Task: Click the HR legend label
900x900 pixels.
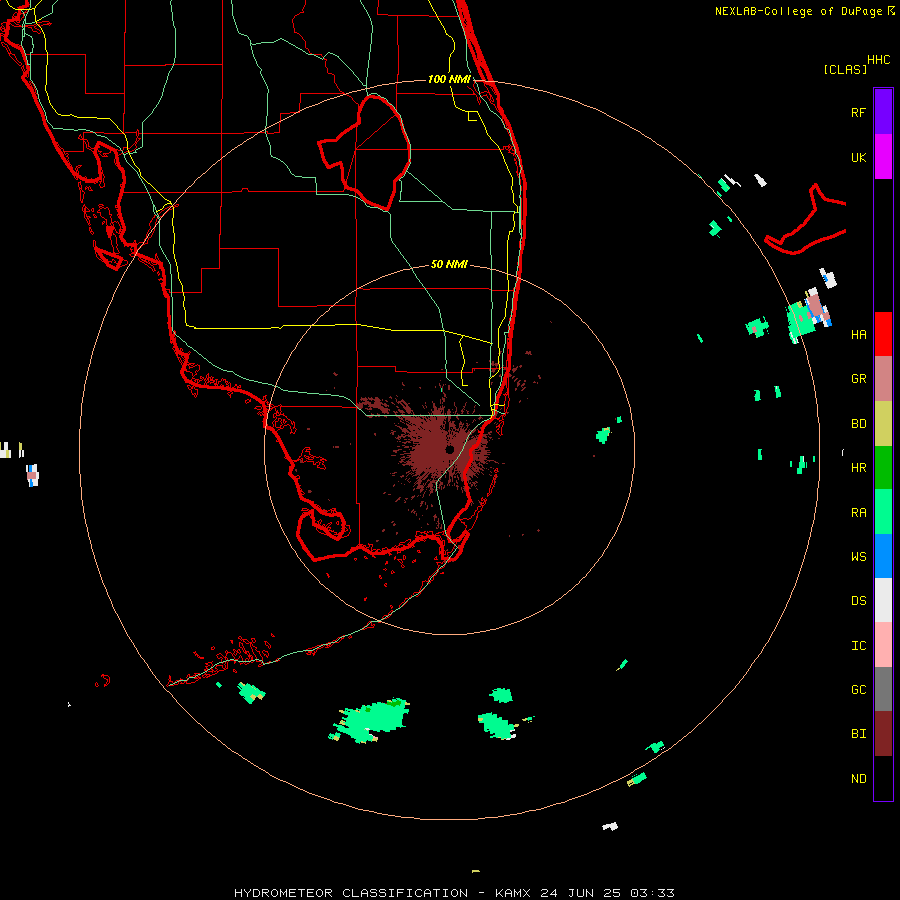Action: pos(858,468)
